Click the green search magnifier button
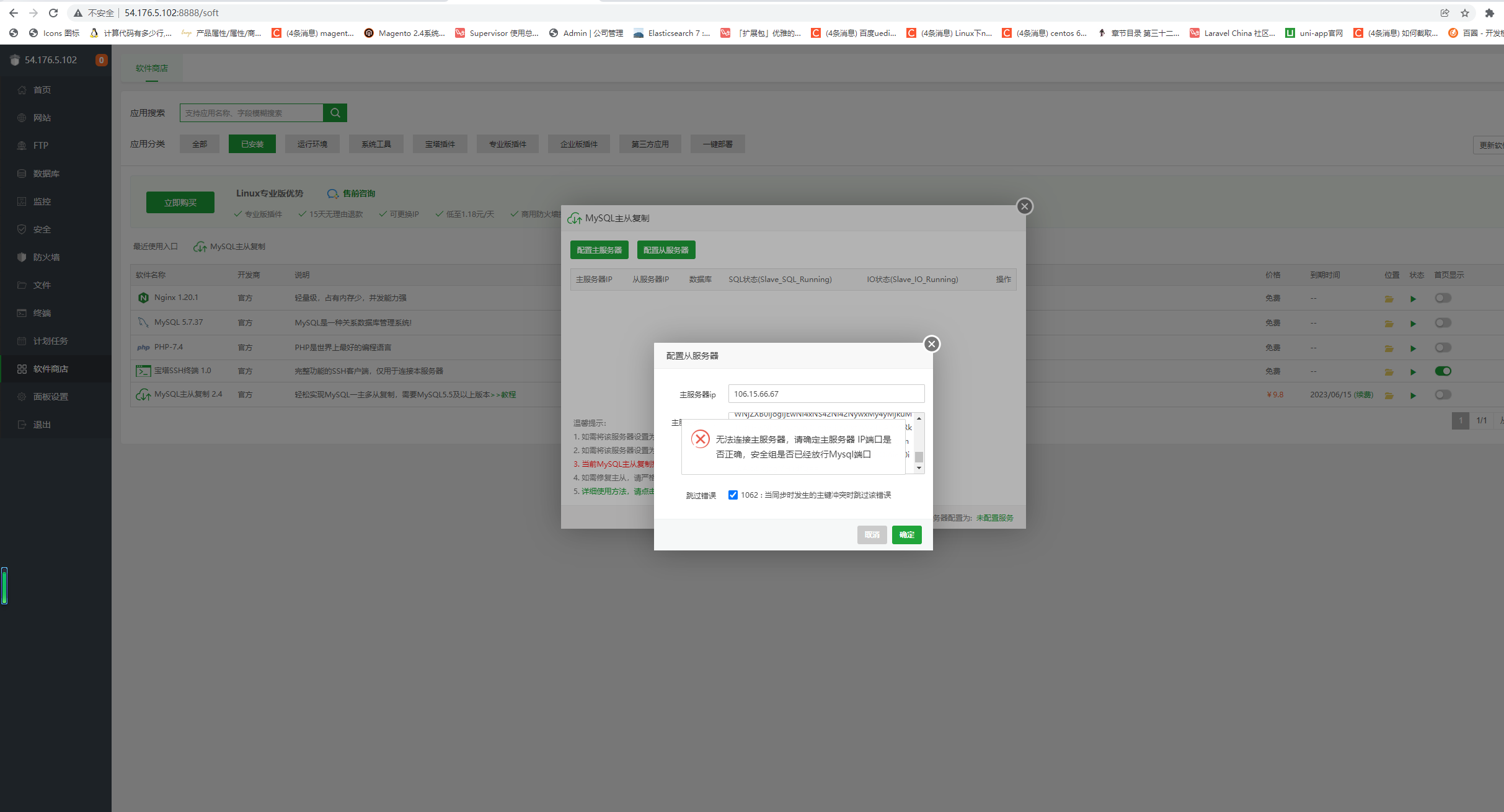This screenshot has width=1504, height=812. (x=335, y=113)
